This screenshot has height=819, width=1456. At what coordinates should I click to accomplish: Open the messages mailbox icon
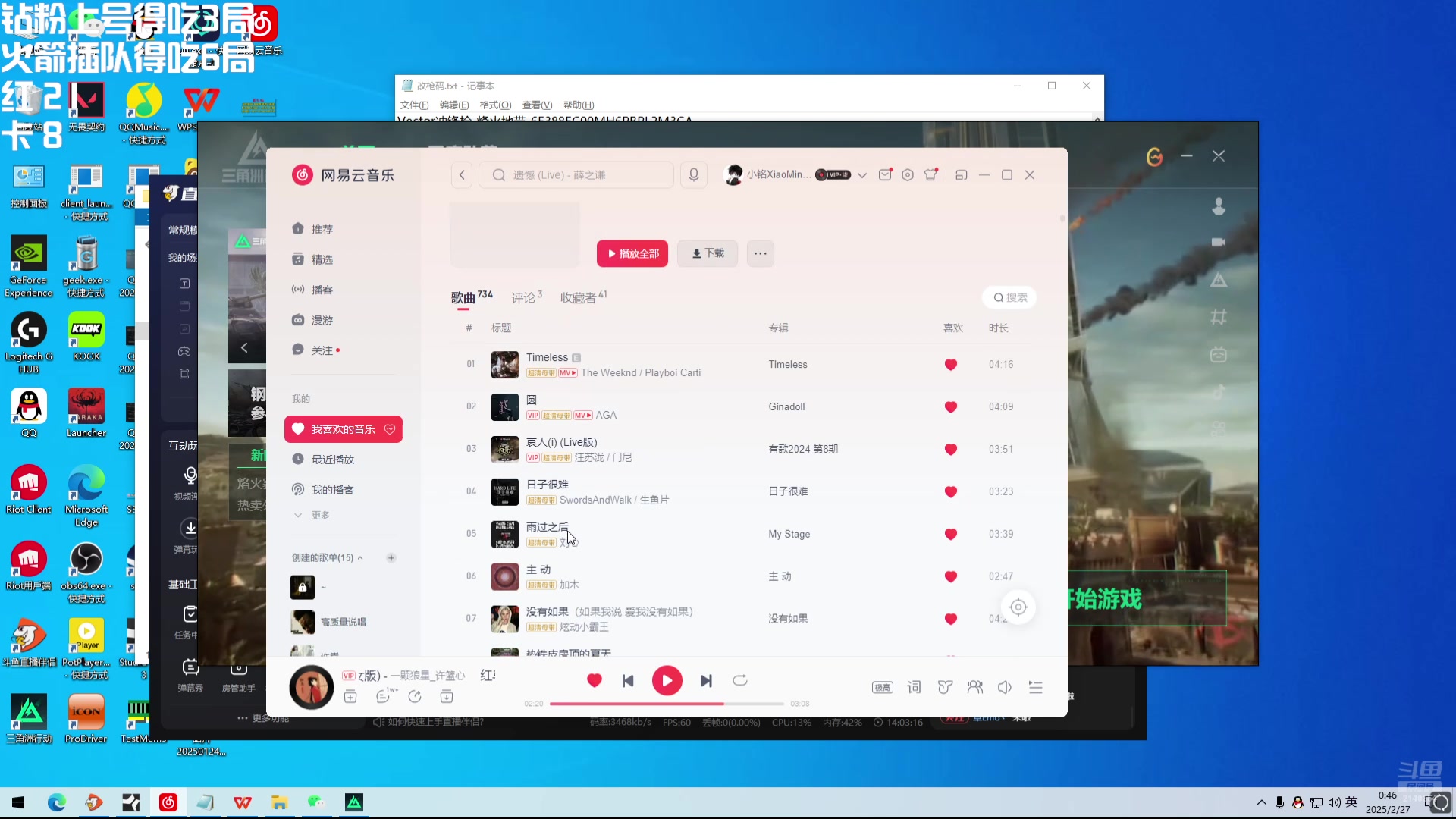[885, 175]
